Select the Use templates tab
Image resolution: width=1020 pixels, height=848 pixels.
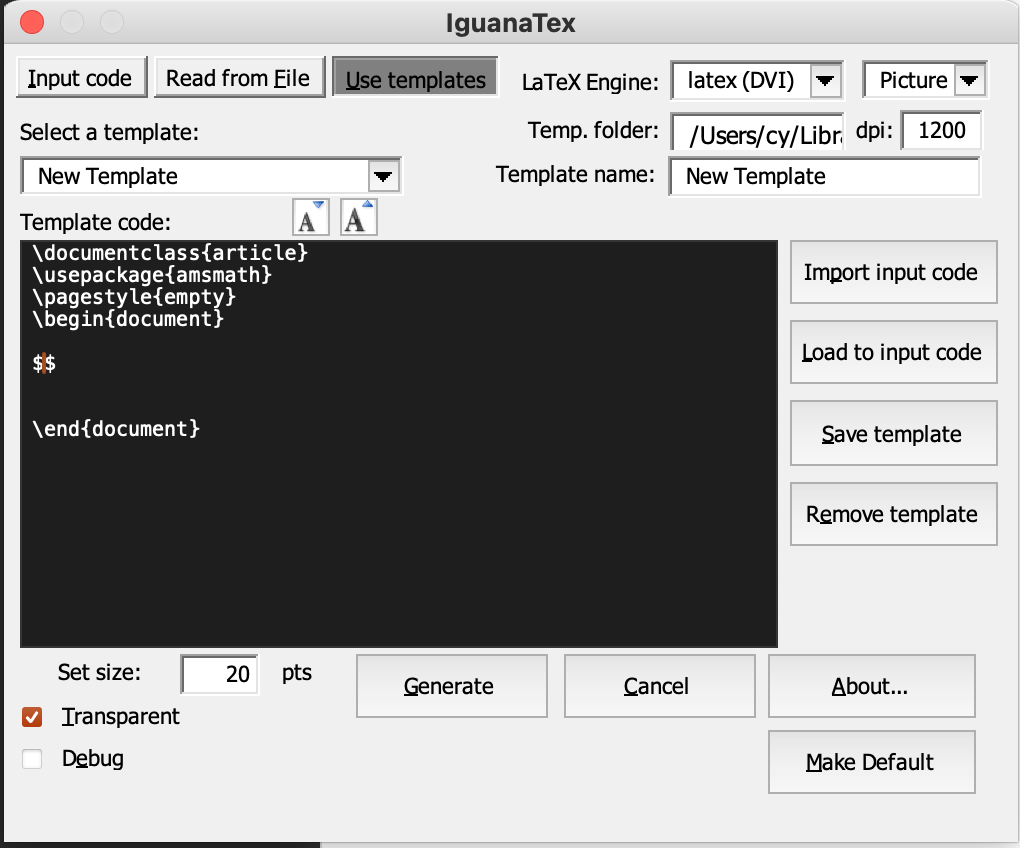click(x=415, y=79)
